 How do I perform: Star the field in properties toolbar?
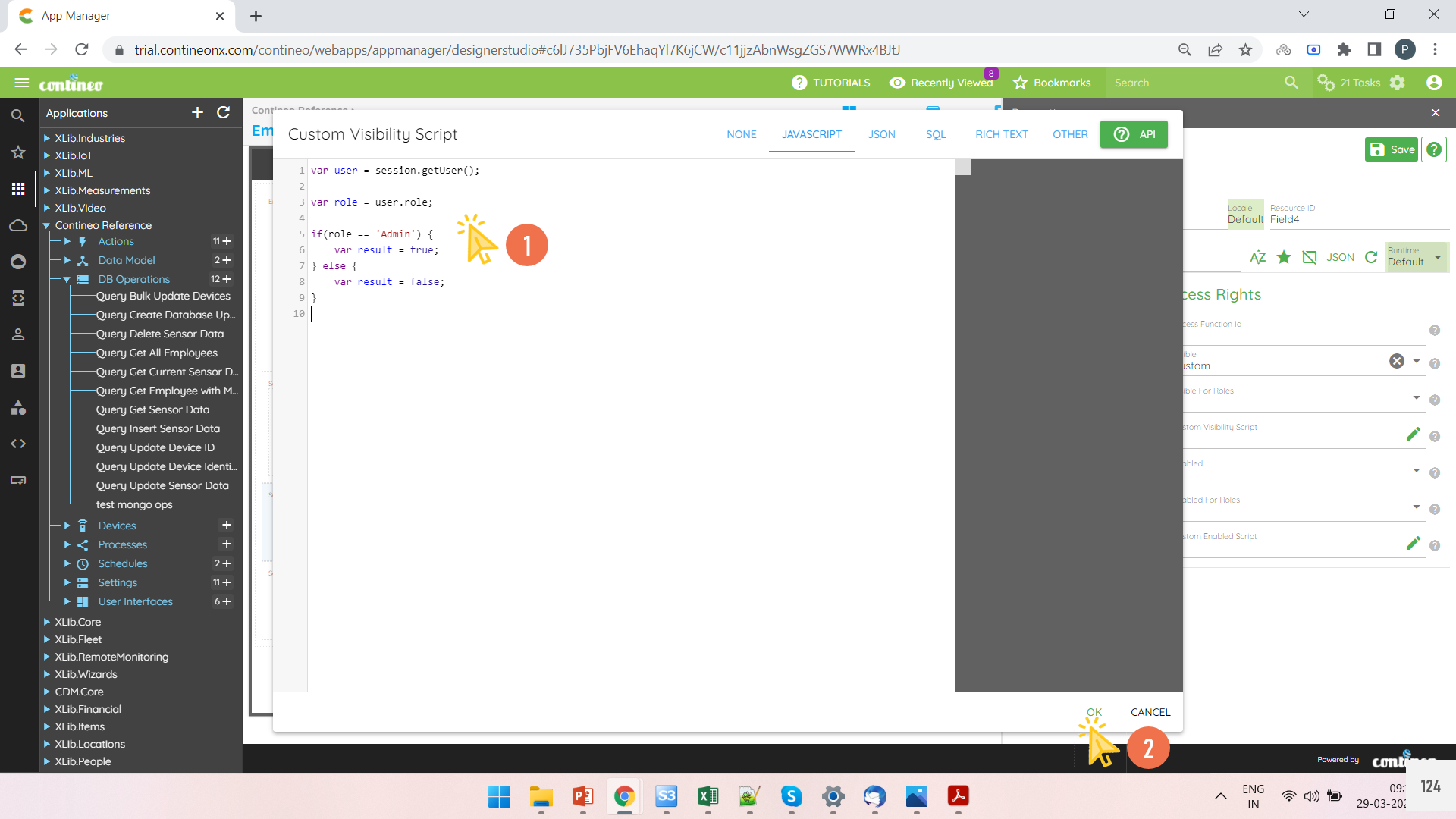point(1284,257)
